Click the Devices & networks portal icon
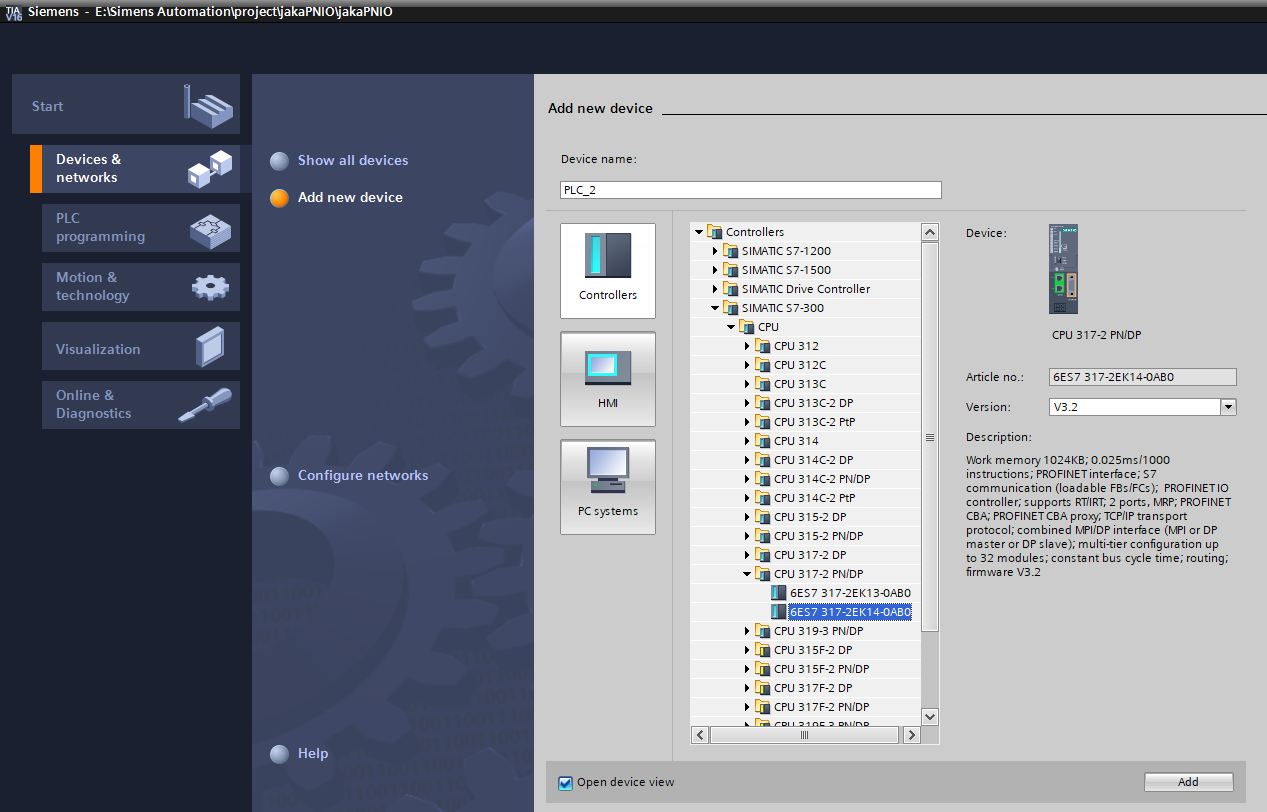The width and height of the screenshot is (1267, 812). point(210,169)
